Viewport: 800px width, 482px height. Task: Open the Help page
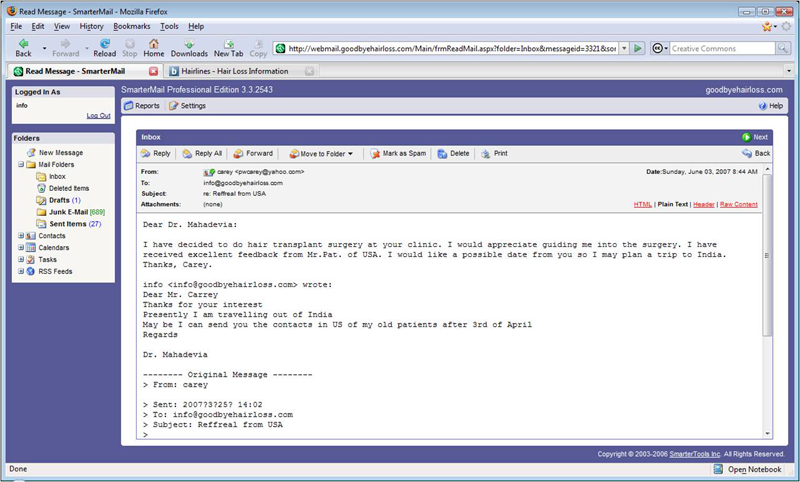pyautogui.click(x=770, y=105)
